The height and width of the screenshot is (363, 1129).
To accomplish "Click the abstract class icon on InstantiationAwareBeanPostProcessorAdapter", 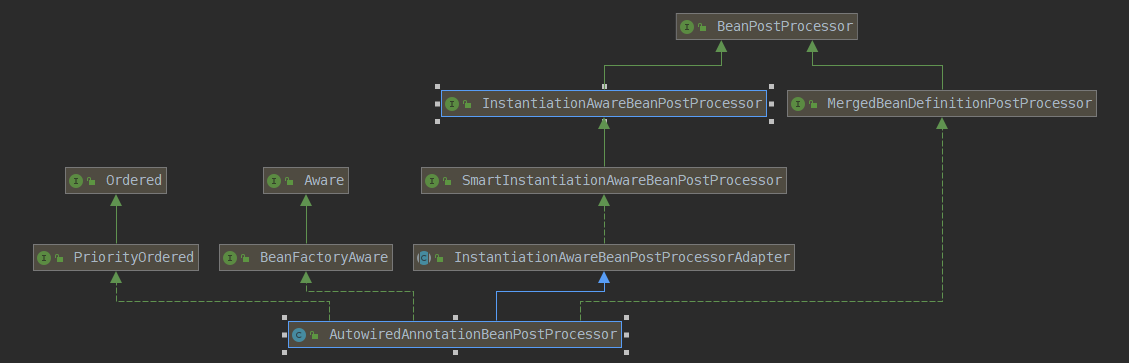I will (x=424, y=258).
